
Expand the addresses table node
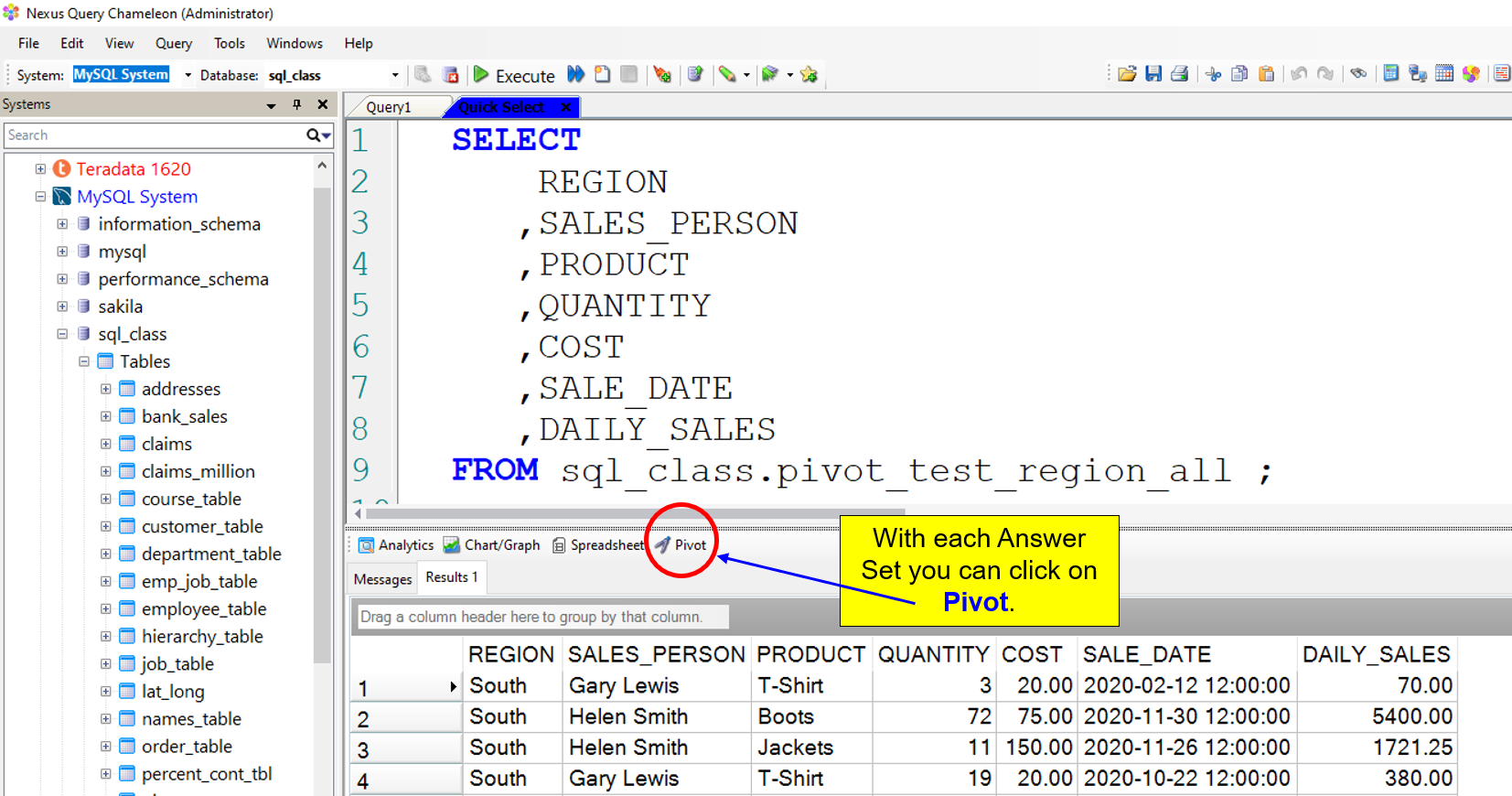(106, 388)
